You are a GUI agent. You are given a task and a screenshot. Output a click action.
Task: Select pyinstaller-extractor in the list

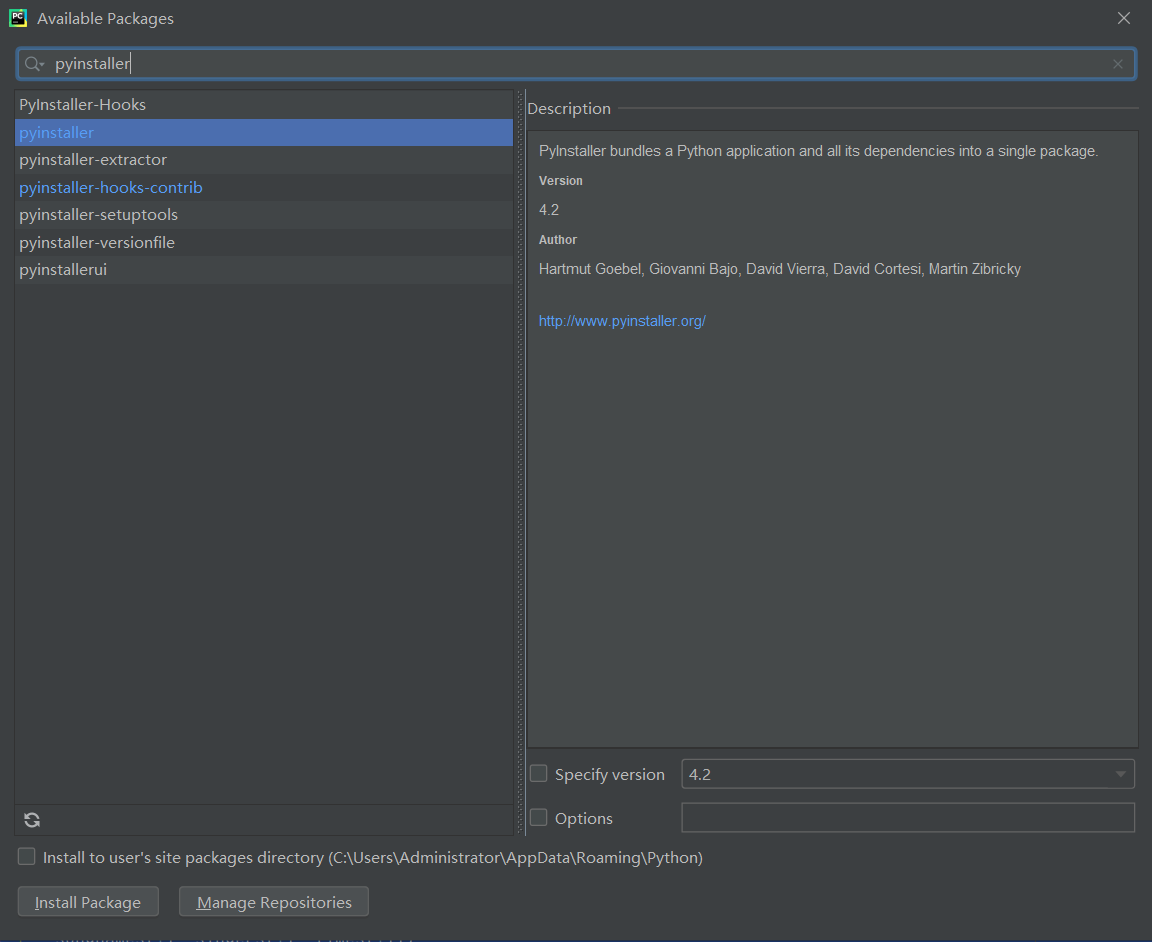pos(264,160)
